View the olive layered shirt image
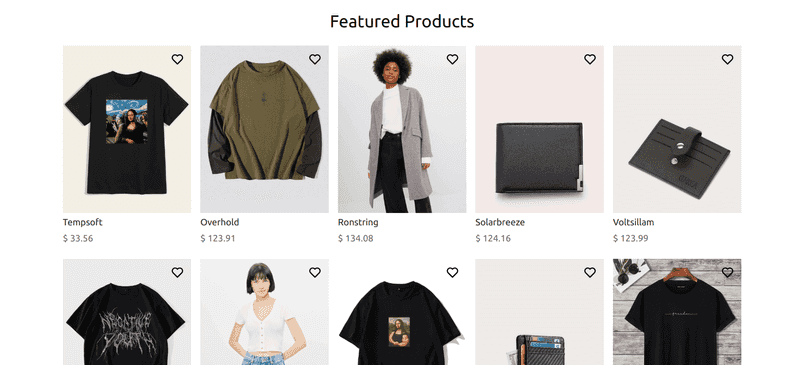 264,129
